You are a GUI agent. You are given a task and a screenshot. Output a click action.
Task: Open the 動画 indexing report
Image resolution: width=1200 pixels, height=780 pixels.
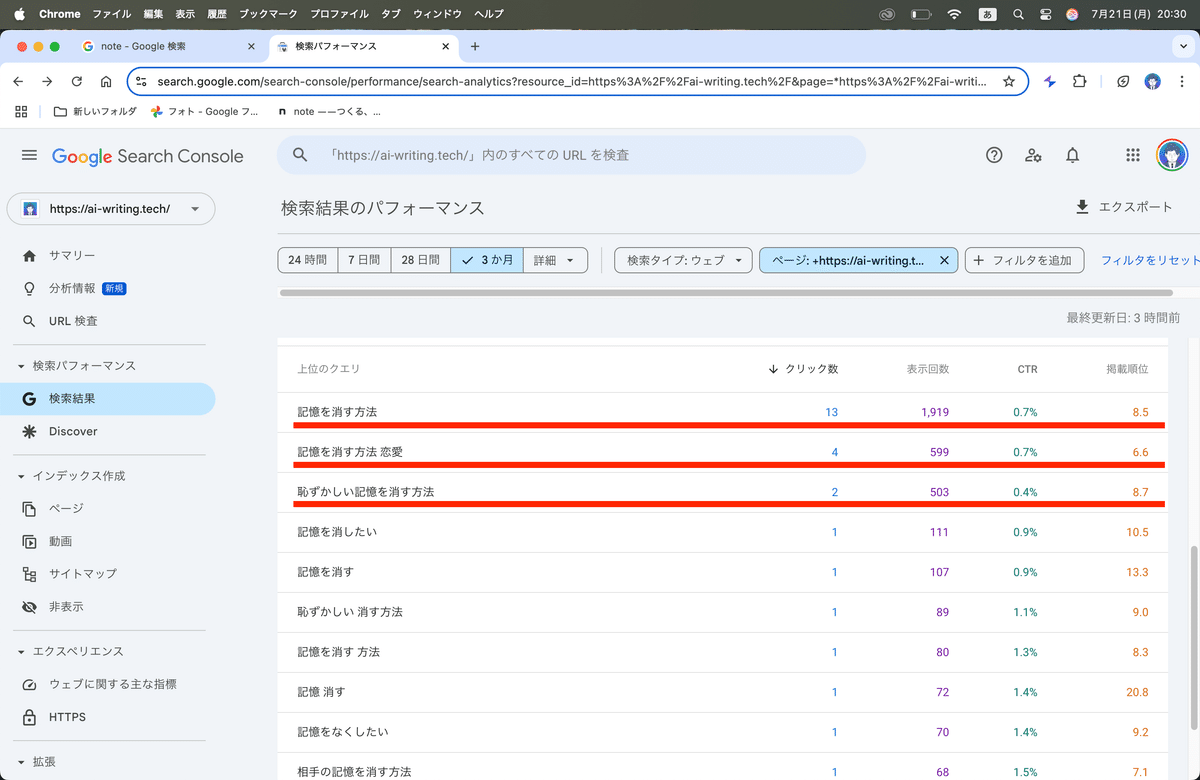pyautogui.click(x=107, y=541)
